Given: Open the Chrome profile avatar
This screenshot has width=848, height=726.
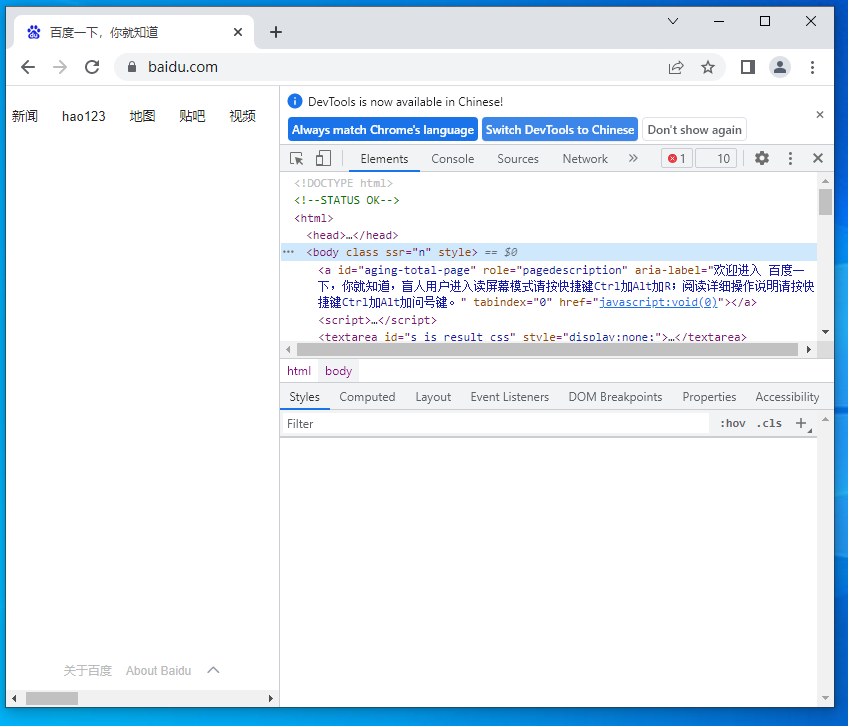Looking at the screenshot, I should click(x=780, y=67).
